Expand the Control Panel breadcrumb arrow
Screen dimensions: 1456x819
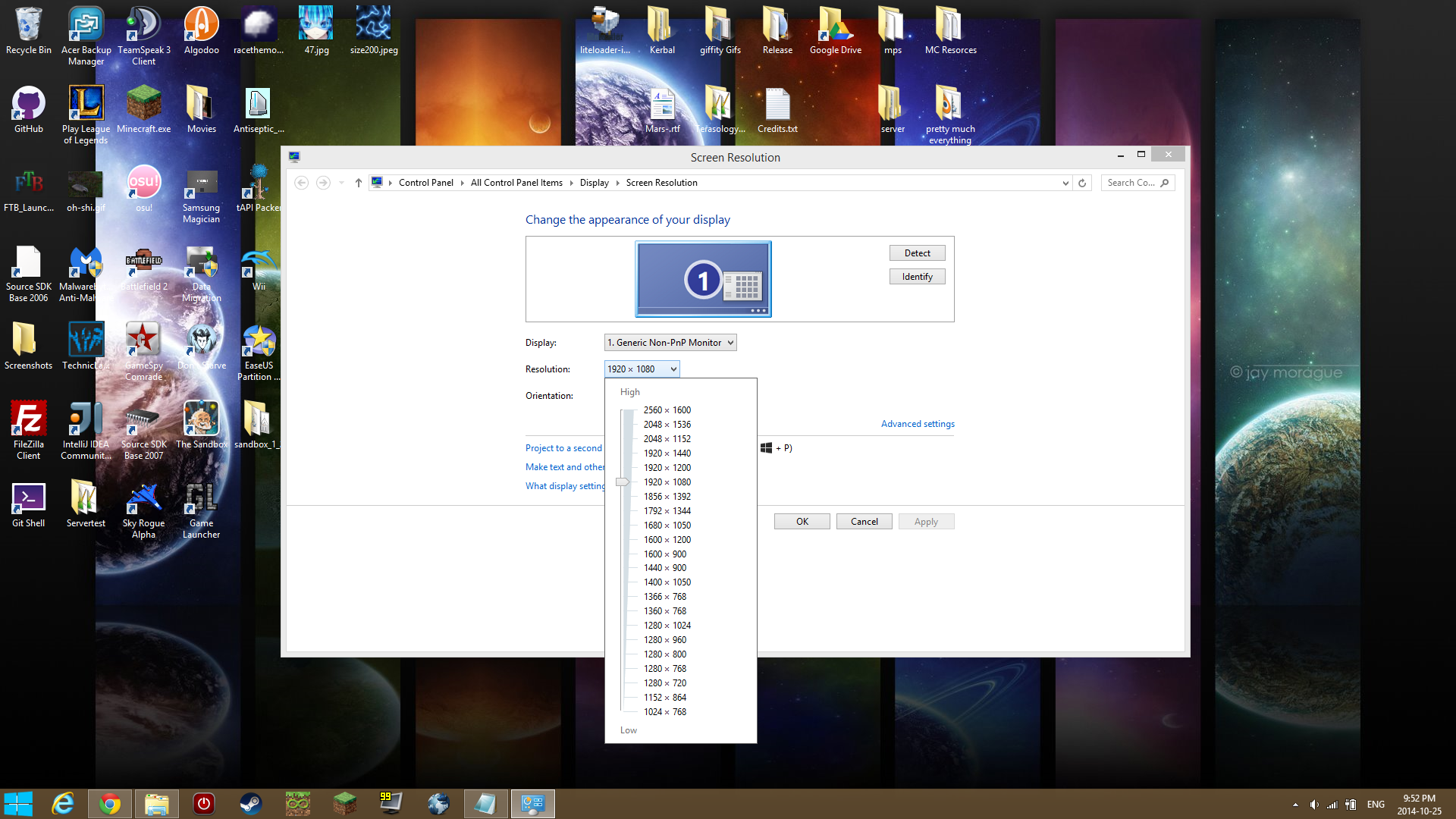[x=462, y=183]
